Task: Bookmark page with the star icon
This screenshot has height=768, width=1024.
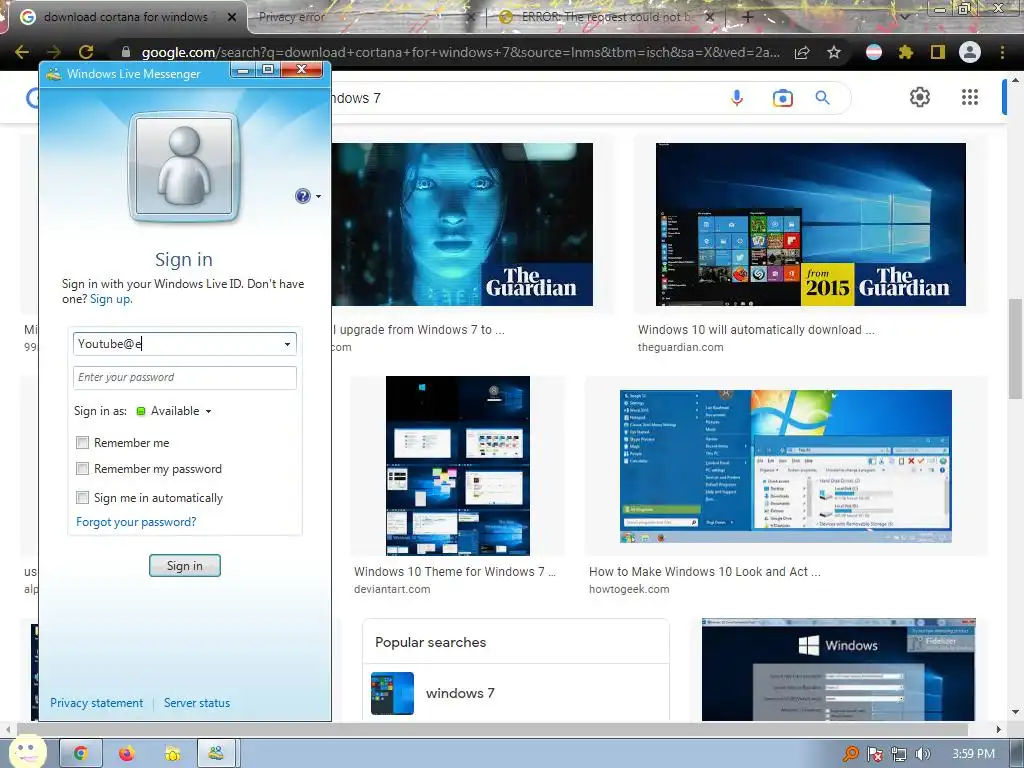Action: (x=834, y=52)
